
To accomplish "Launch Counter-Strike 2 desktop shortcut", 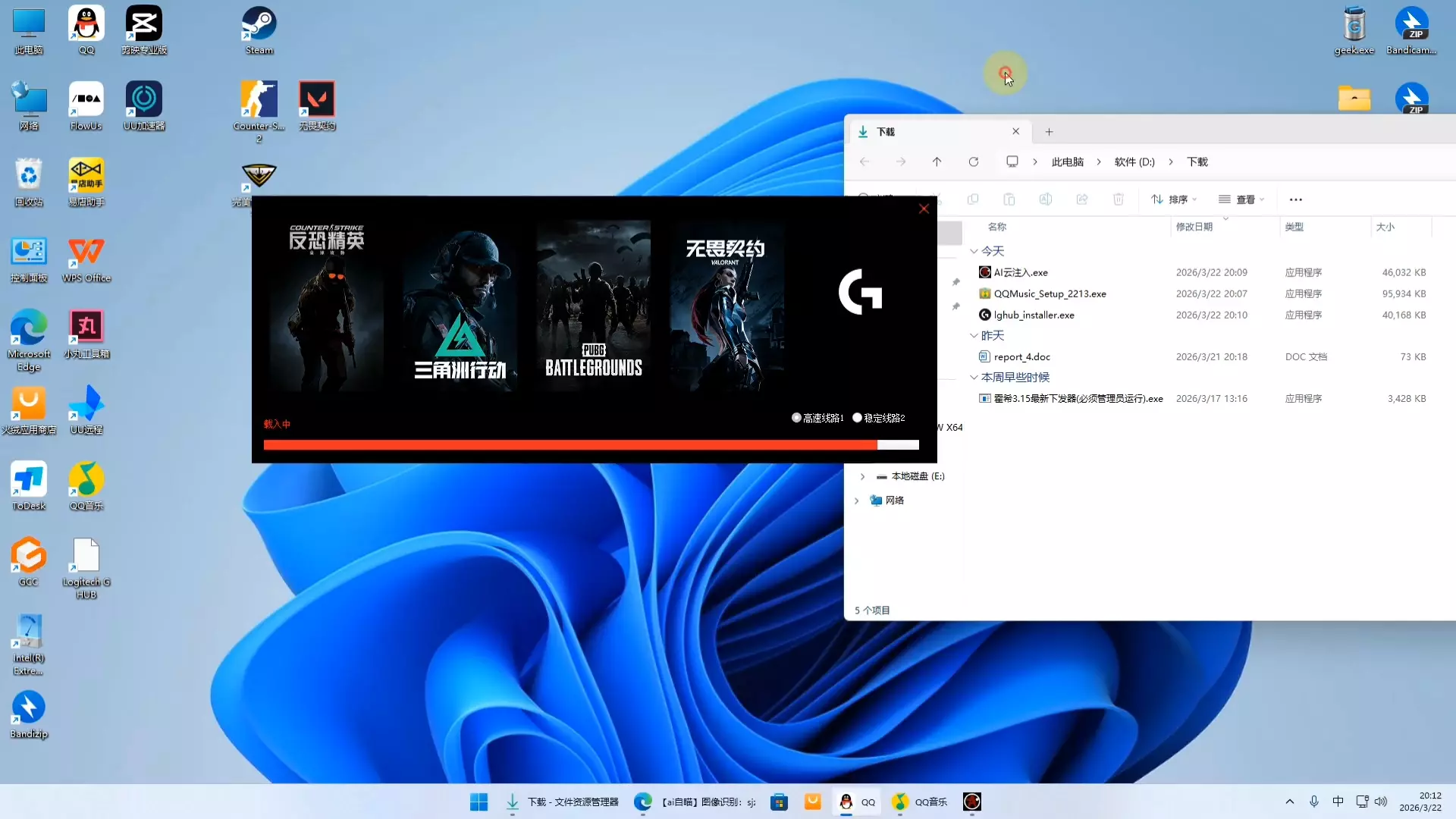I will pos(259,111).
